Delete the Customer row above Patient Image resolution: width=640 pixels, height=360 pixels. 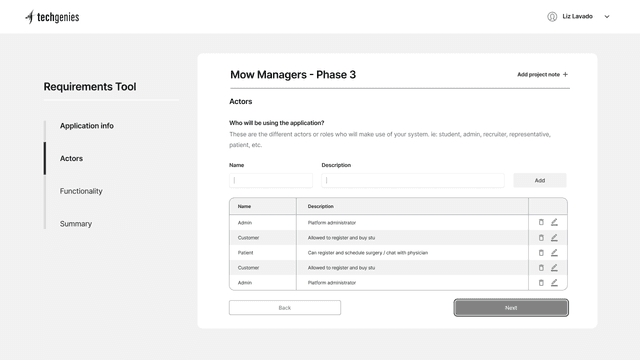pyautogui.click(x=541, y=238)
